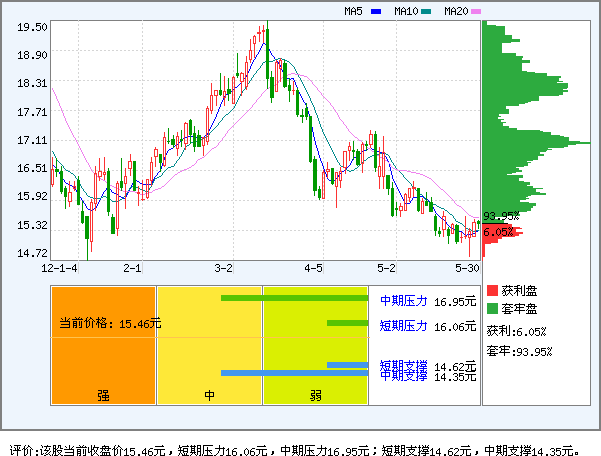Click the green 套牢盘 legend square
The width and height of the screenshot is (601, 456).
point(491,309)
